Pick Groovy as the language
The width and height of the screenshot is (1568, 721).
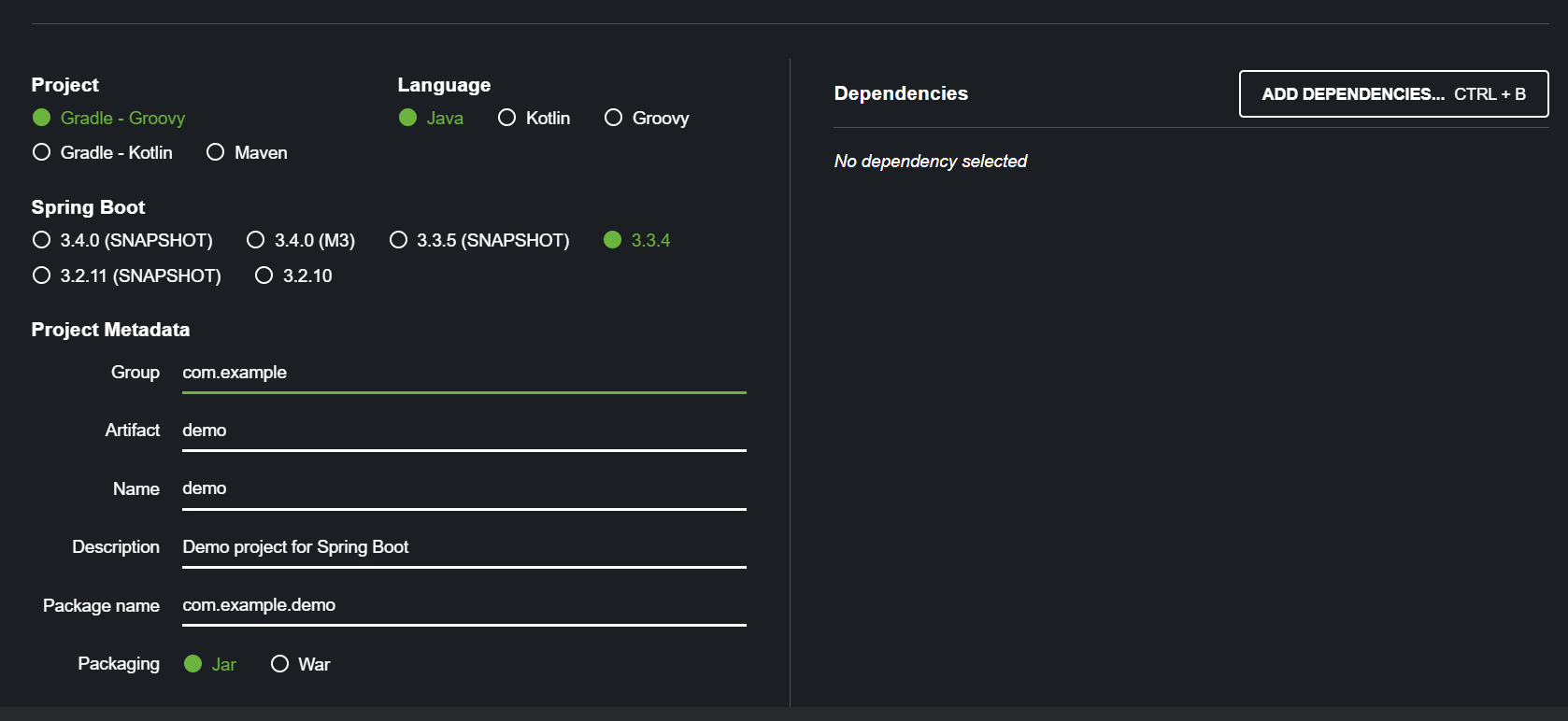coord(647,118)
